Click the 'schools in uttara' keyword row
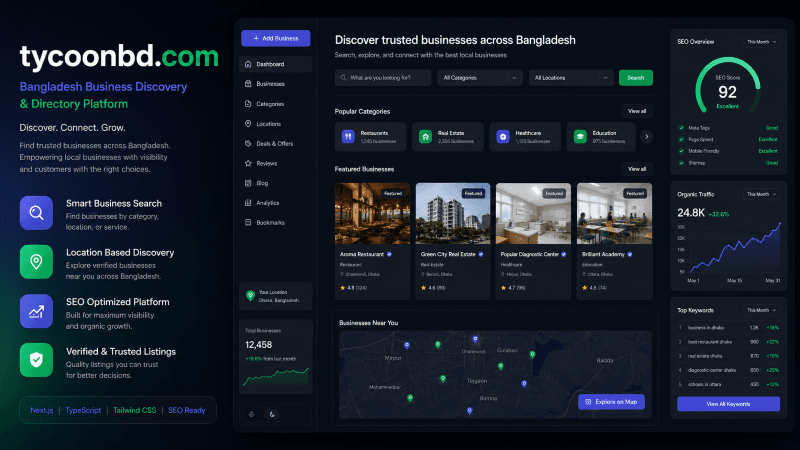This screenshot has height=450, width=800. coord(728,384)
